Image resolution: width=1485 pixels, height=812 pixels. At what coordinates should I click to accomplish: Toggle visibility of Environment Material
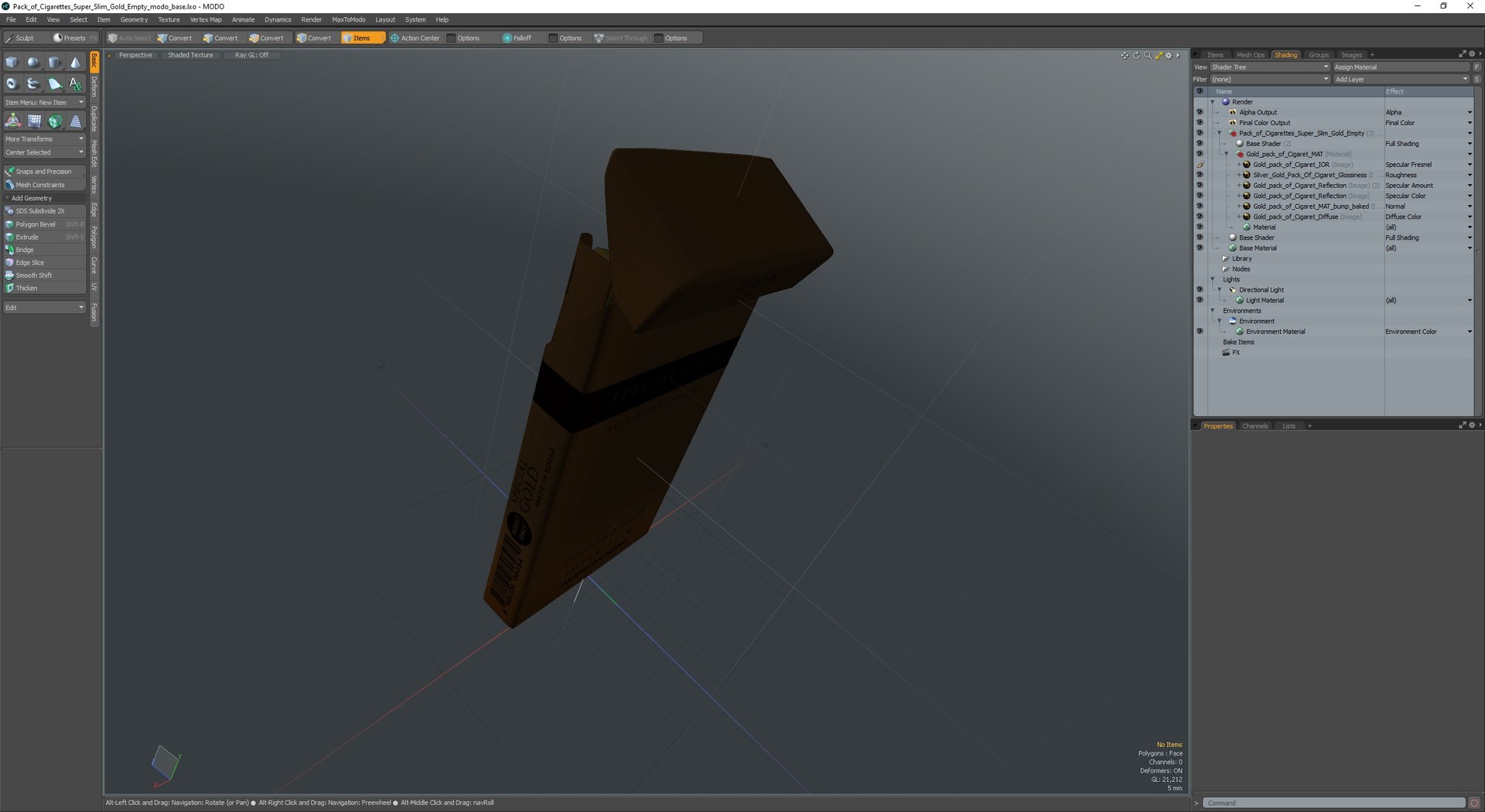tap(1200, 332)
